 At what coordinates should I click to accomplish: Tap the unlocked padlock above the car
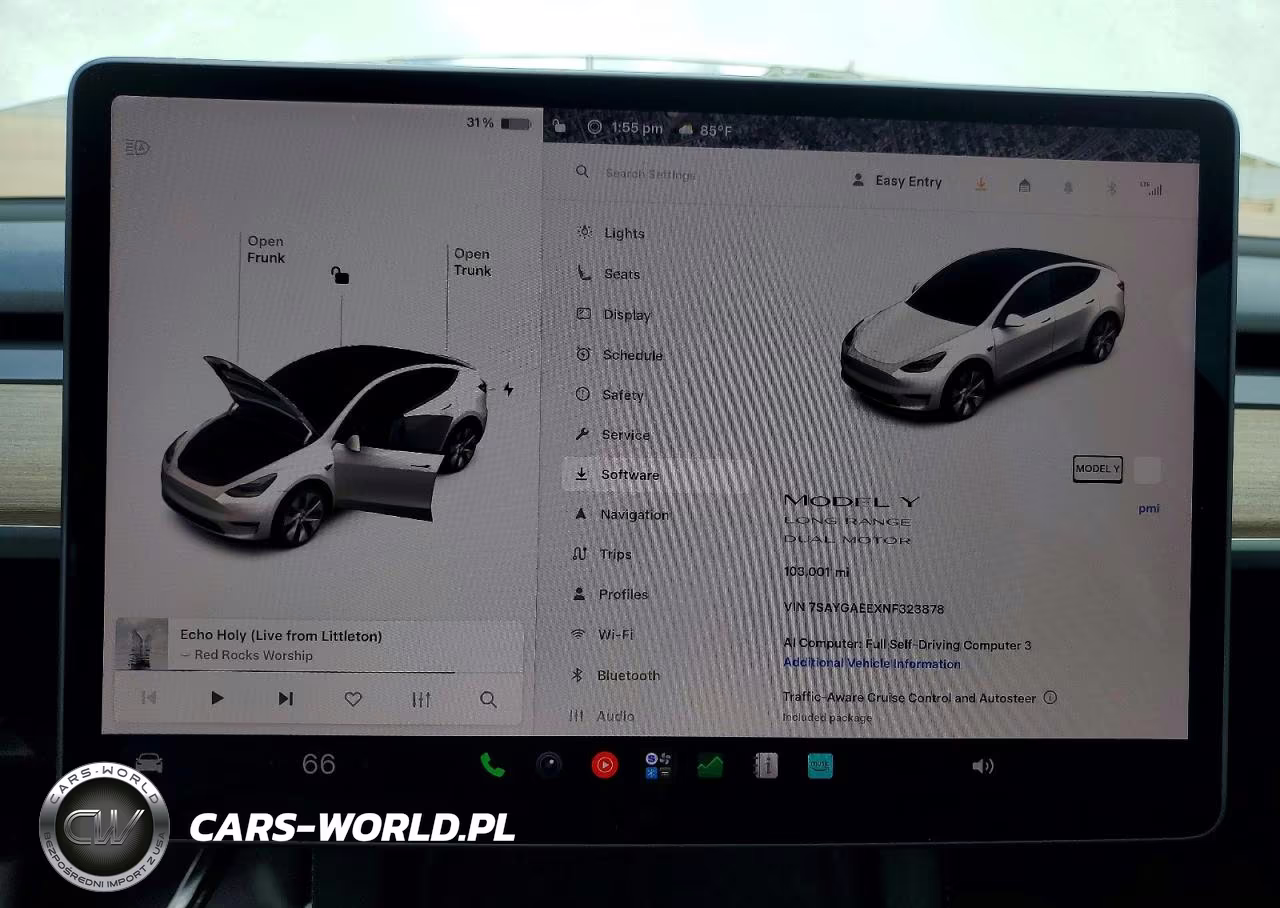coord(341,275)
